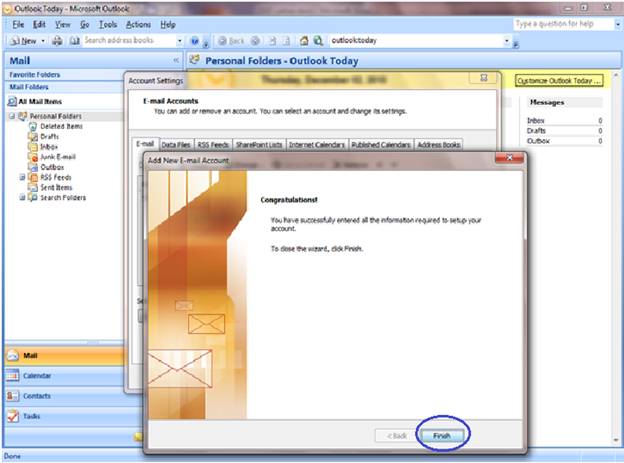Open Drafts link under Messages

click(536, 131)
